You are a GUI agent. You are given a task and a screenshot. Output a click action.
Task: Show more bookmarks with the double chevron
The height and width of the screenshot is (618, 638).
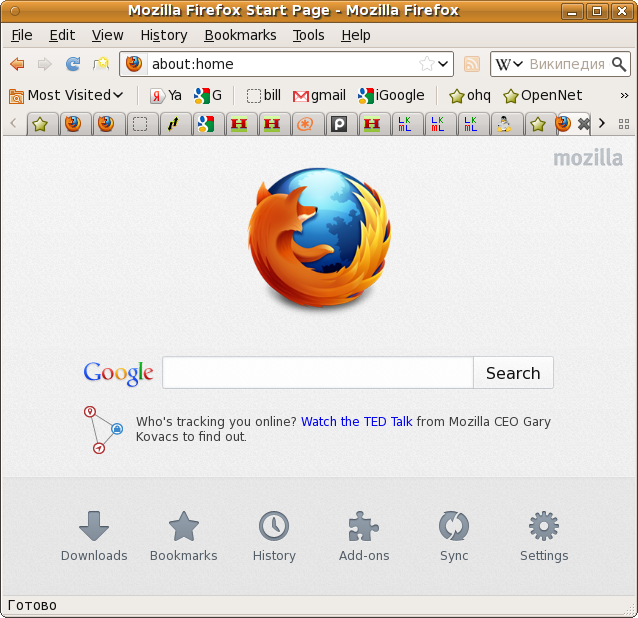point(624,96)
